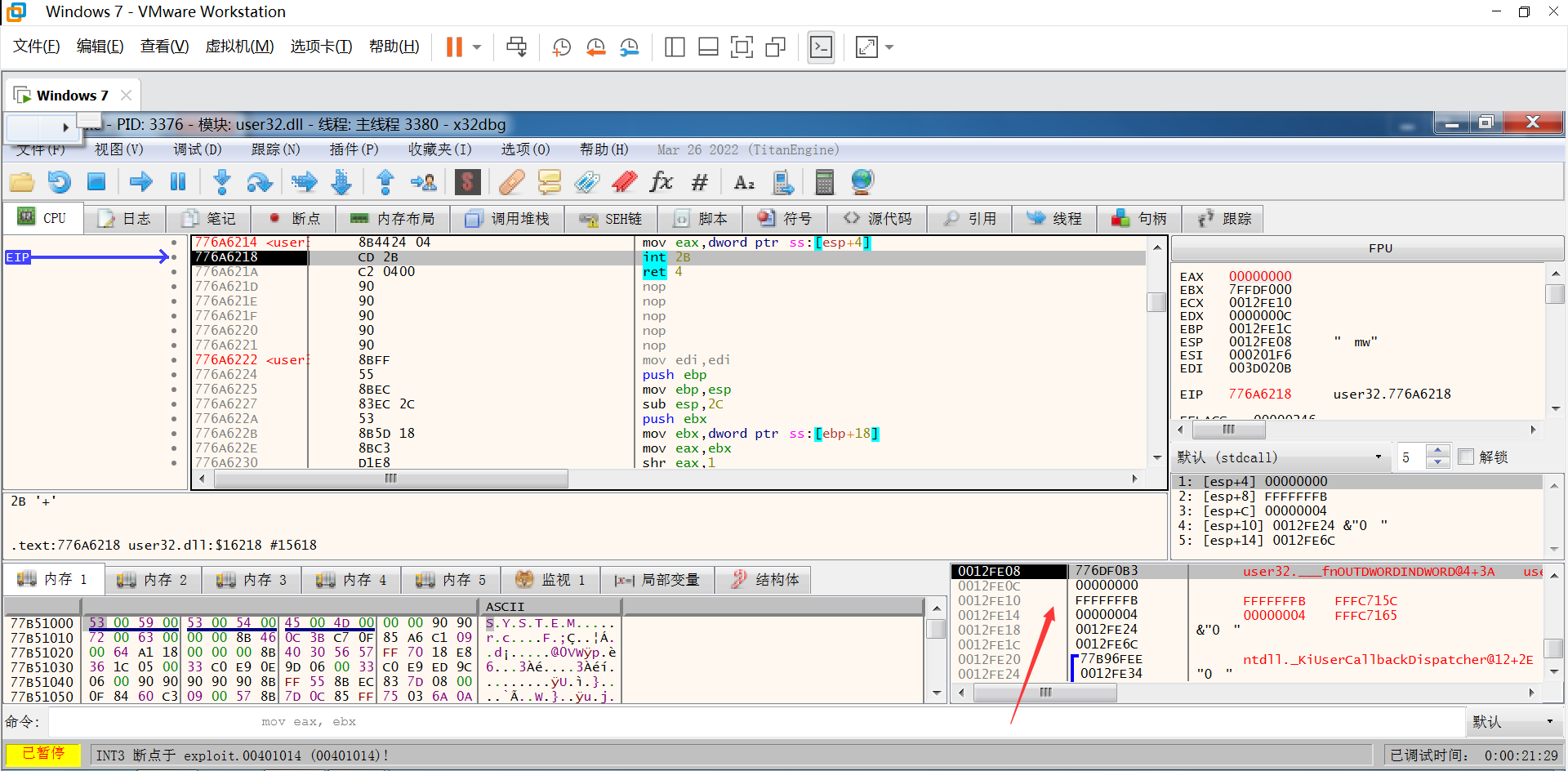Switch to the 监视 1 tab
Screen dimensions: 1568x771
click(x=551, y=580)
